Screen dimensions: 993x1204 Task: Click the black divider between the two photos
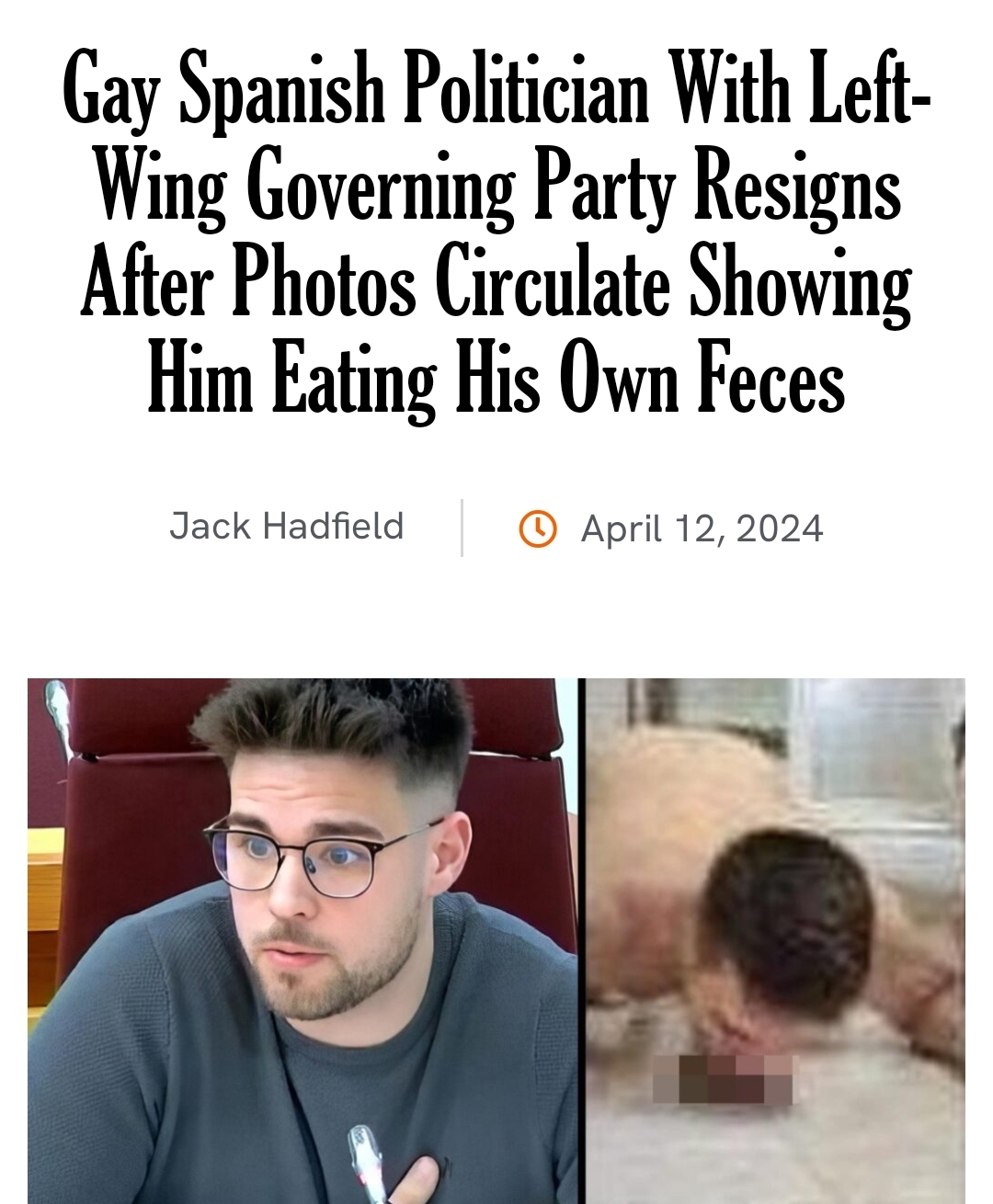(582, 941)
